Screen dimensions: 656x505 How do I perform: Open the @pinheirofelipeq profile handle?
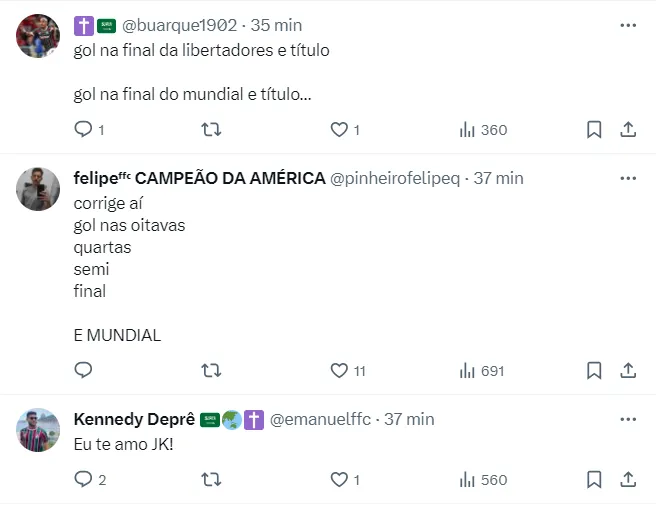(x=395, y=178)
